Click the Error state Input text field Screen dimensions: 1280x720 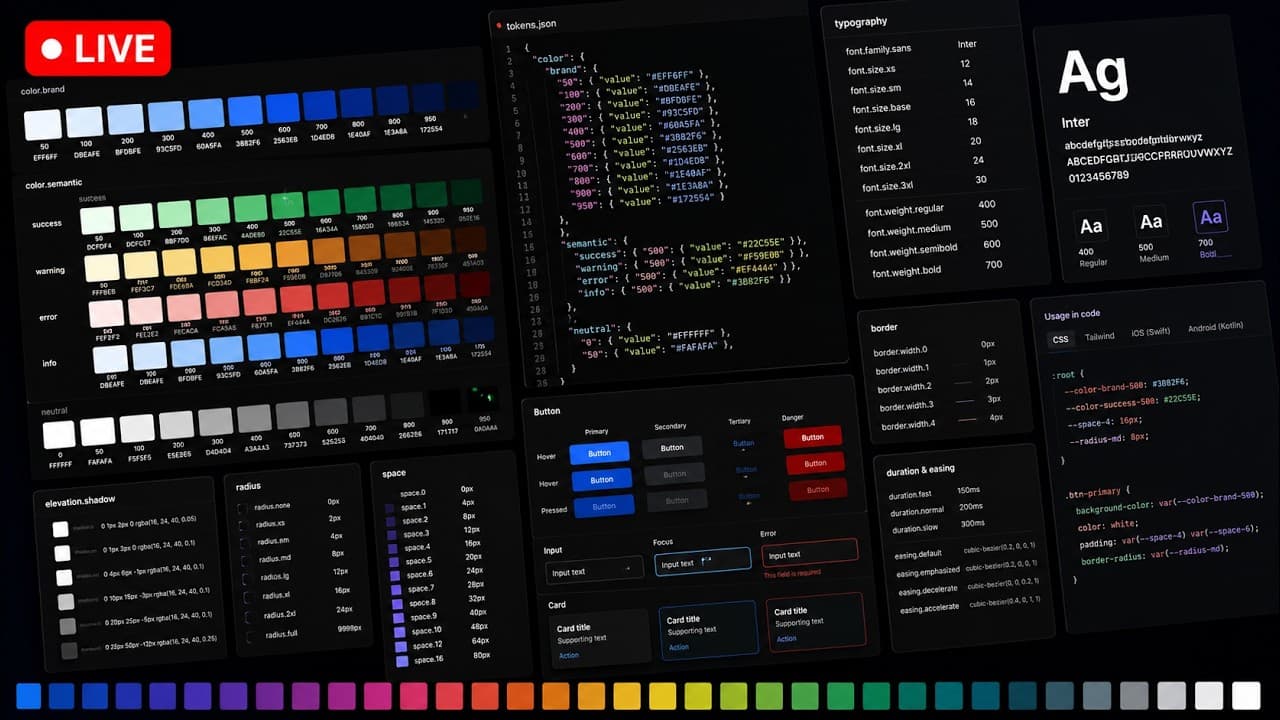click(810, 553)
